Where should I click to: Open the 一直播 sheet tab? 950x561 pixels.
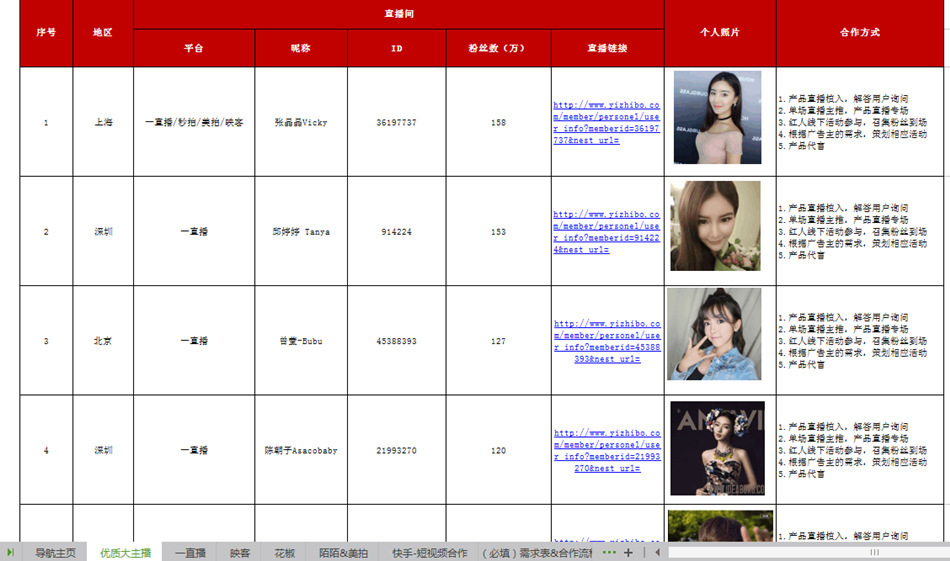(x=190, y=553)
